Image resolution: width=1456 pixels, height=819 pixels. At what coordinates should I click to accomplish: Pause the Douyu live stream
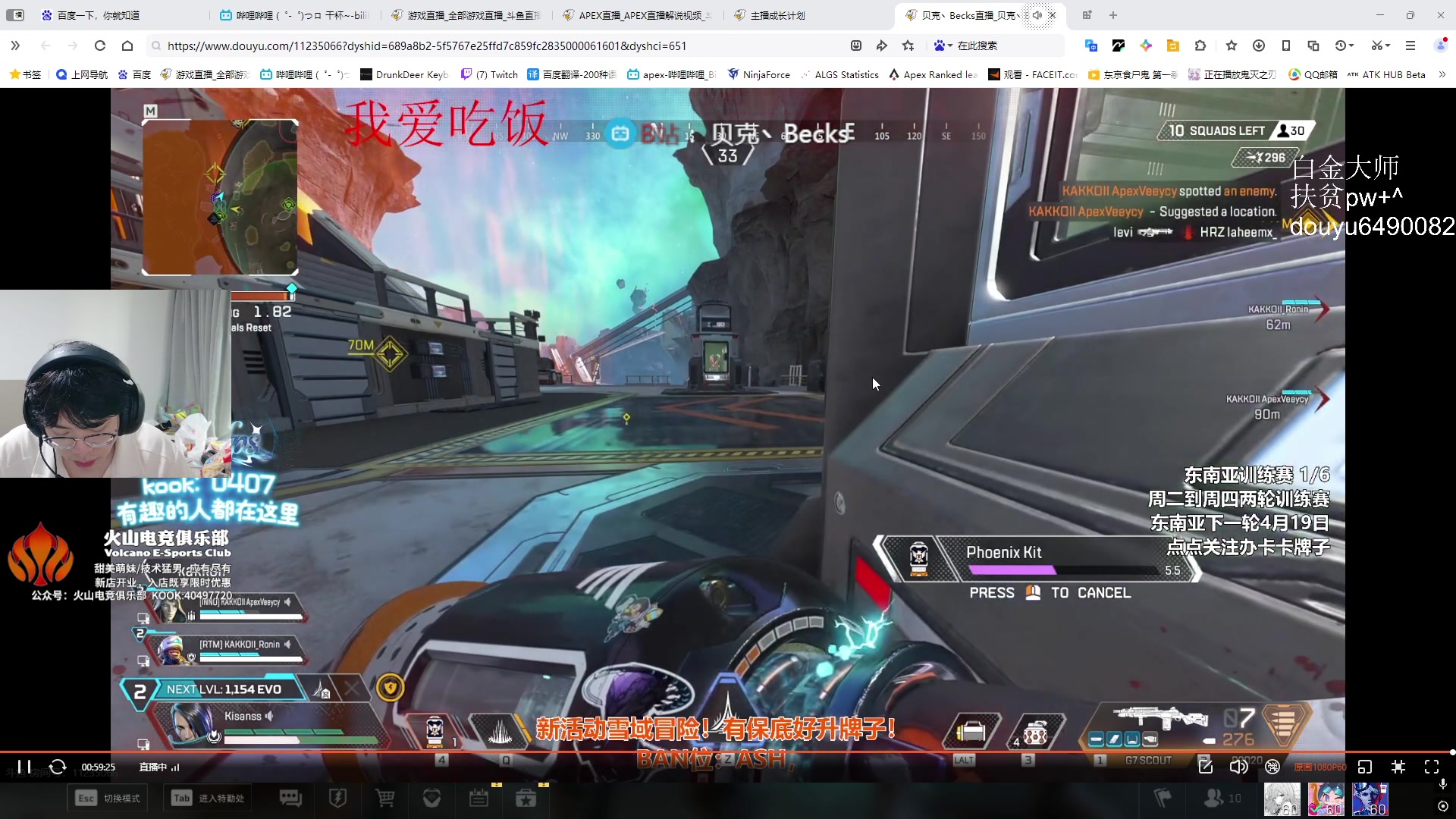point(24,767)
